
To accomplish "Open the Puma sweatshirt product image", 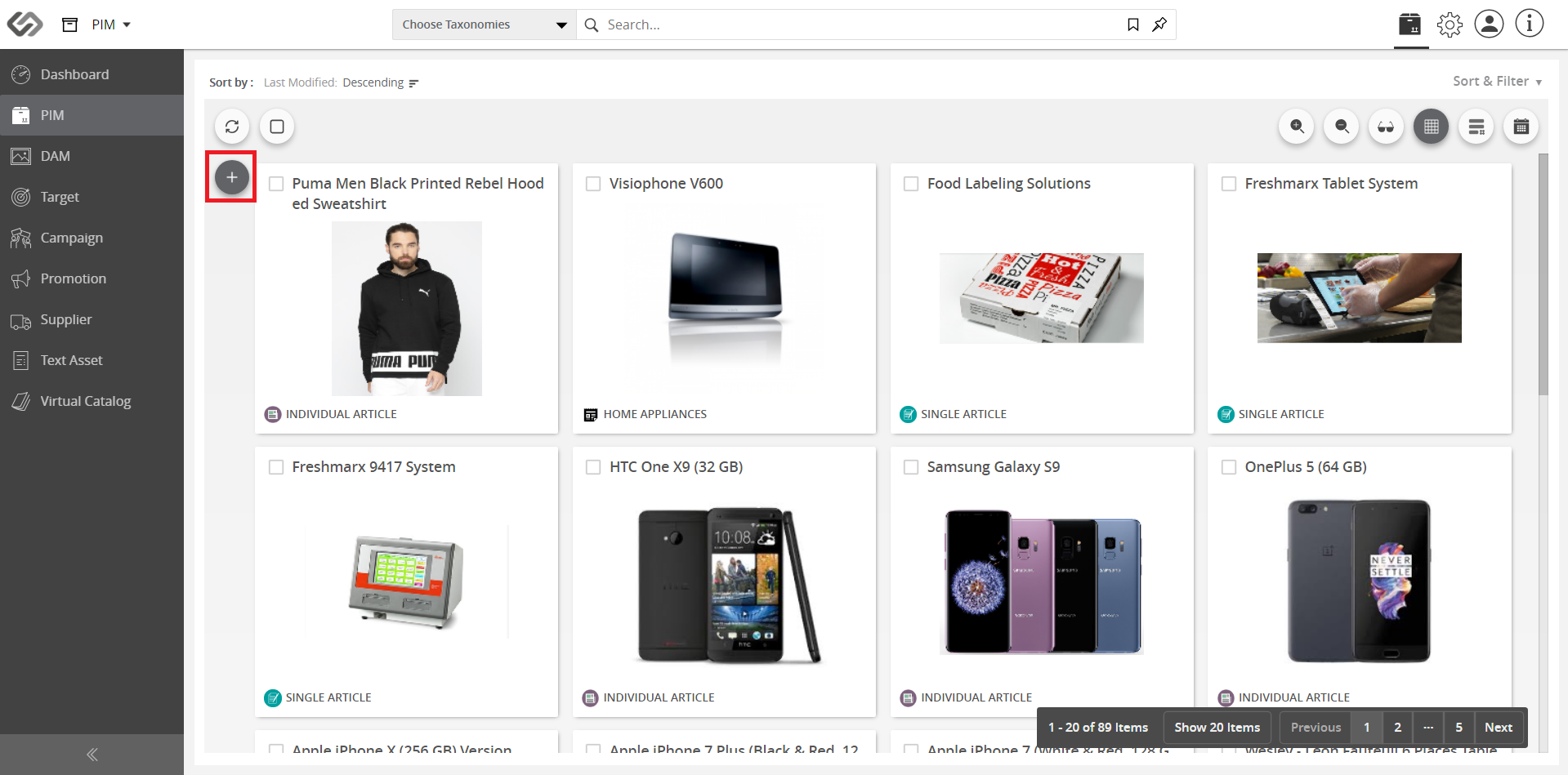I will (x=407, y=309).
